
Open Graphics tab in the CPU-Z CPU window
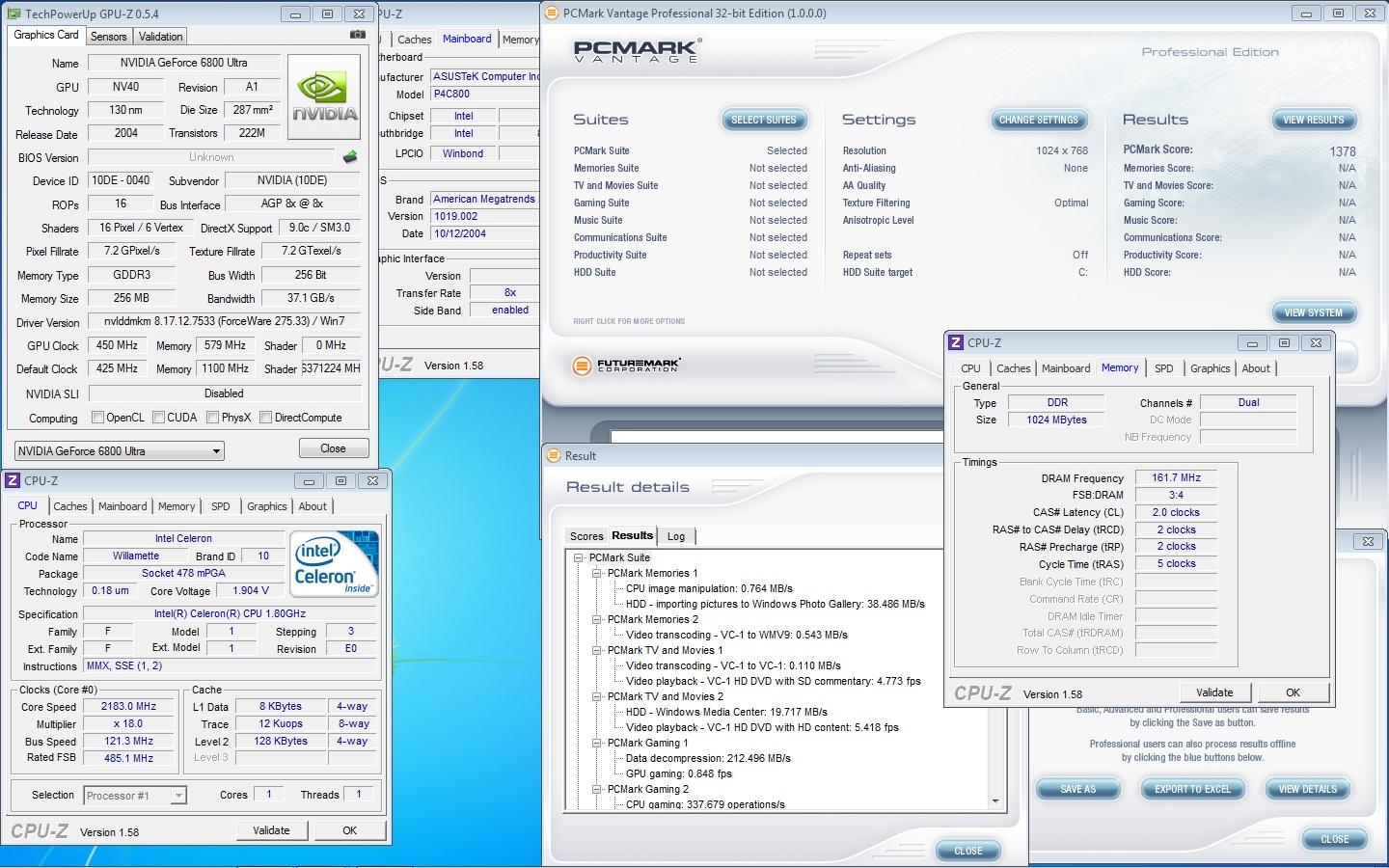pos(267,506)
